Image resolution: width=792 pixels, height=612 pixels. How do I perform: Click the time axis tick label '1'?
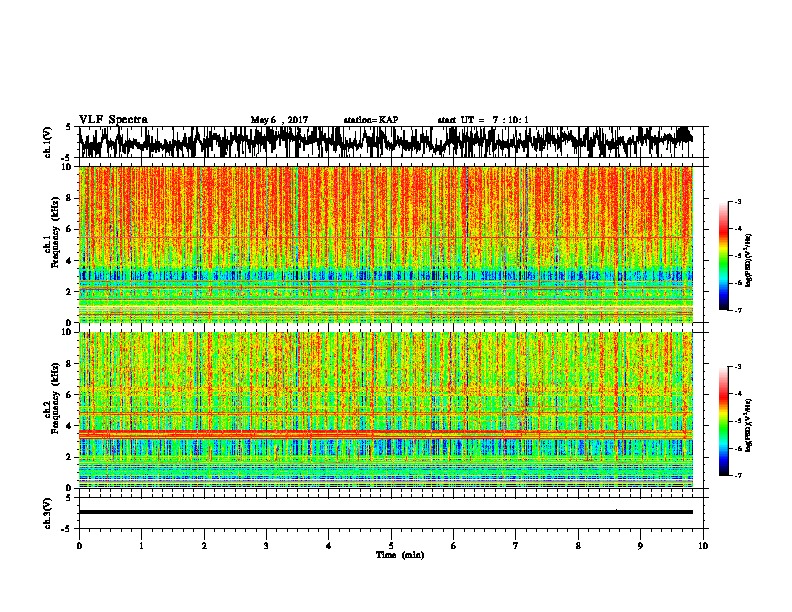[x=141, y=546]
